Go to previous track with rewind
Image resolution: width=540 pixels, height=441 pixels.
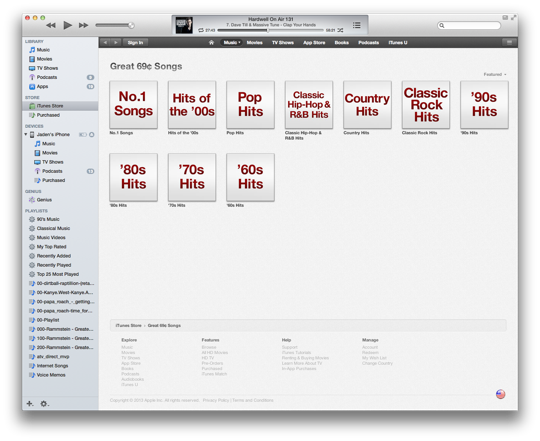[x=51, y=25]
